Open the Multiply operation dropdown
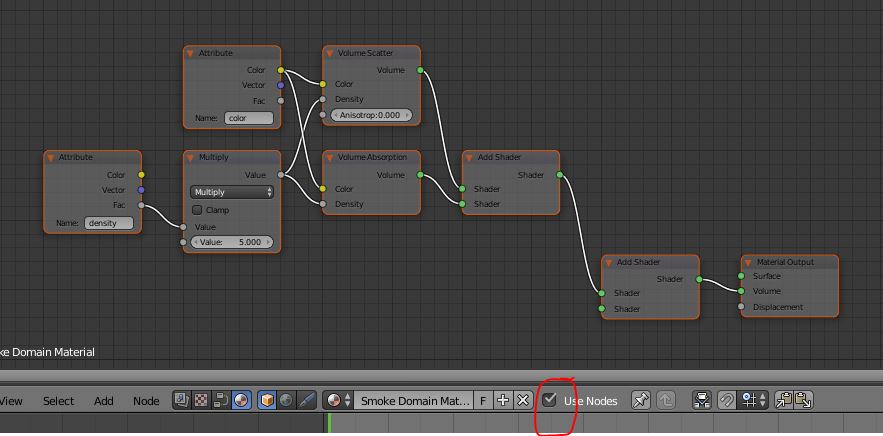 [x=232, y=192]
